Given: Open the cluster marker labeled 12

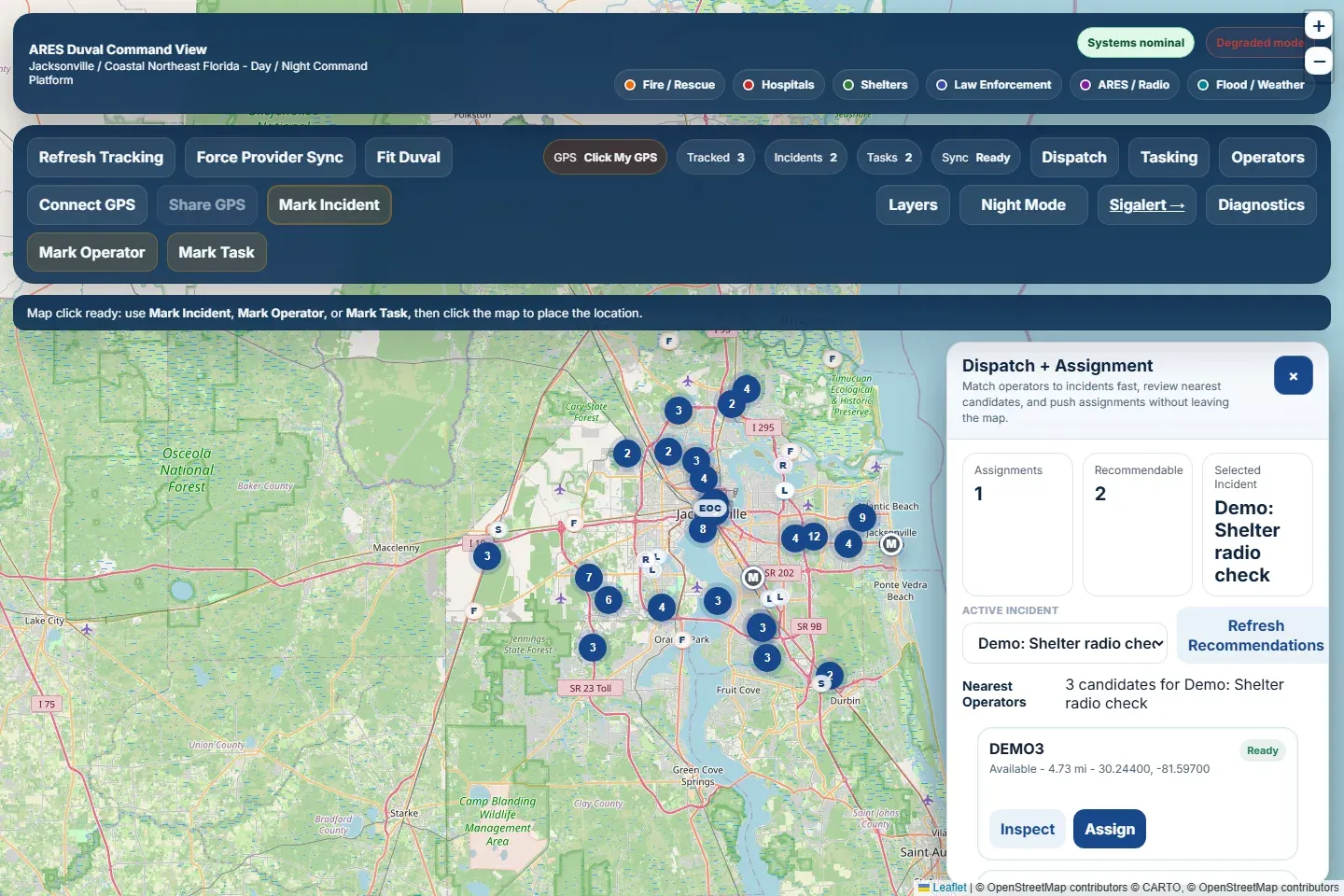Looking at the screenshot, I should pyautogui.click(x=814, y=537).
